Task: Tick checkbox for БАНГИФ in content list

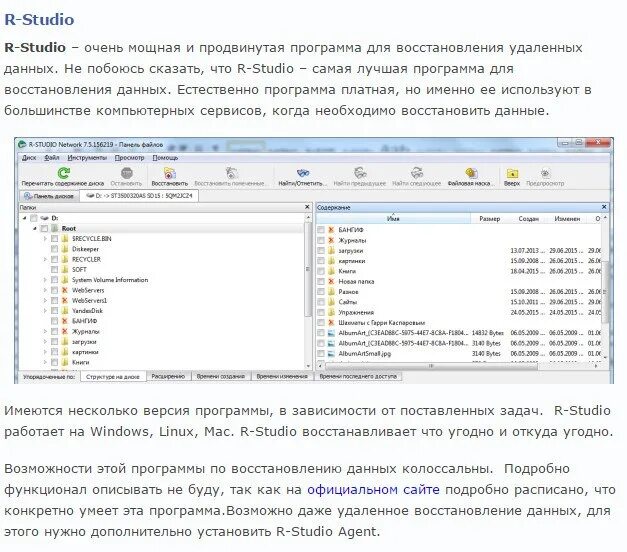Action: (321, 230)
